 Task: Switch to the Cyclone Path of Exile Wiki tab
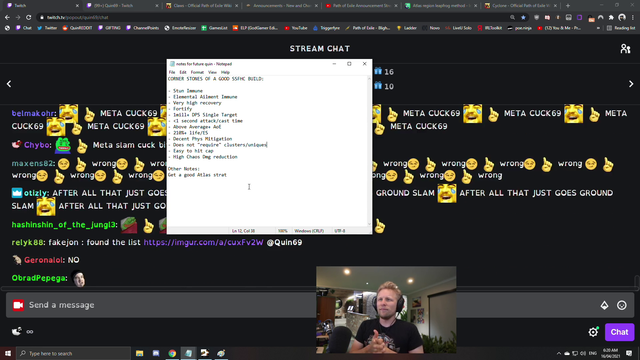click(x=520, y=6)
